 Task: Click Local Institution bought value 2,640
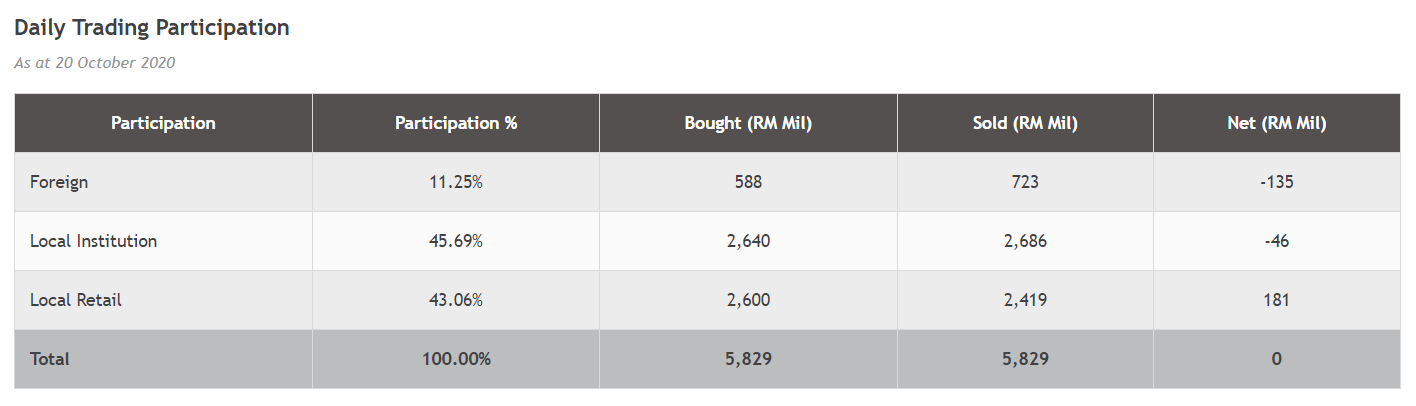click(748, 241)
